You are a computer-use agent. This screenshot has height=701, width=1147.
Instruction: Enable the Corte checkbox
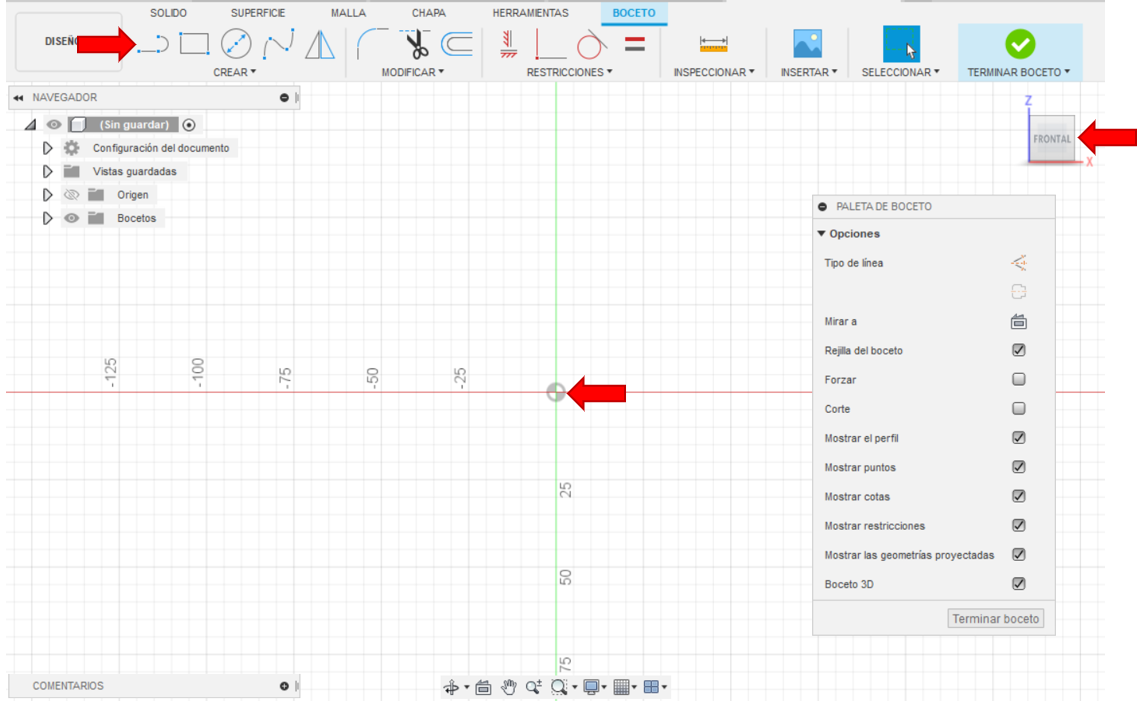pyautogui.click(x=1018, y=408)
